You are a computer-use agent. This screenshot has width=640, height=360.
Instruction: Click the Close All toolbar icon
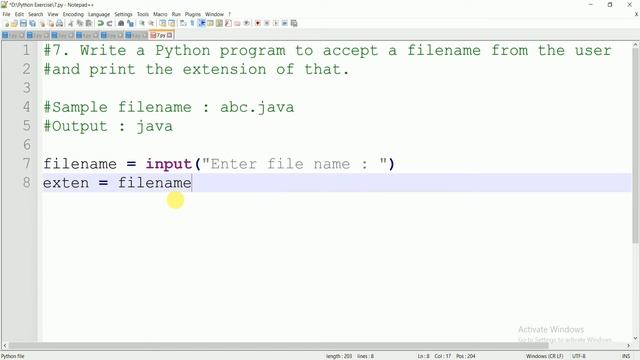pos(51,23)
